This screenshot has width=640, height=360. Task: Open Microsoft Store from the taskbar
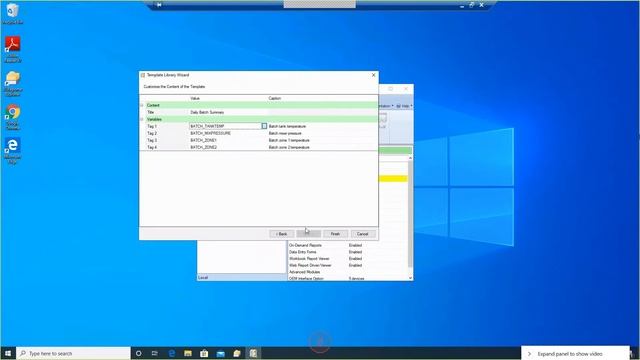pos(204,353)
